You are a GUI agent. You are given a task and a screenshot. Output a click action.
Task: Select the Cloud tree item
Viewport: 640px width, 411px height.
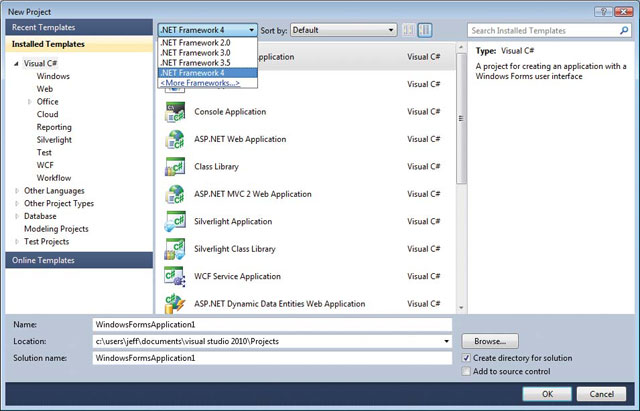(47, 114)
